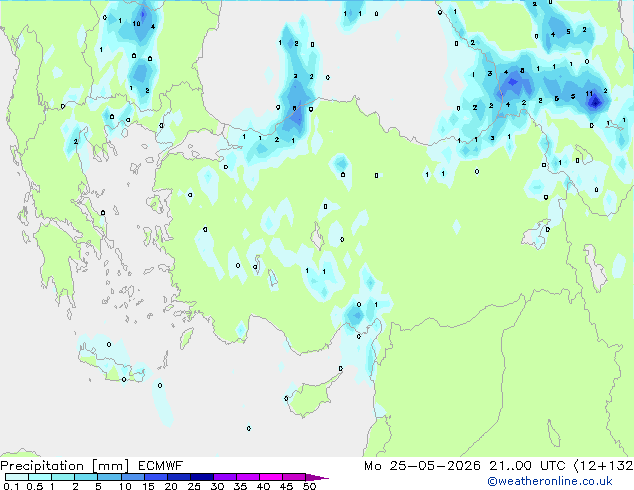The image size is (634, 490).
Task: Select the 30–35 mm purple legend swatch
Action: coord(224,477)
